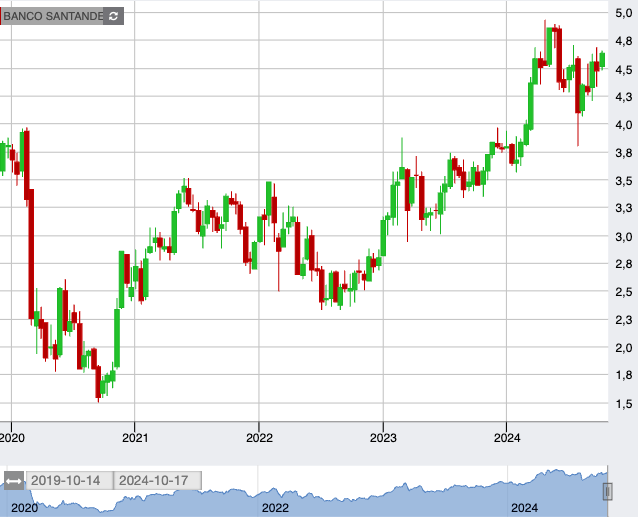Click the 2022 x-axis label on main chart
Viewport: 638px width, 517px height.
point(259,438)
